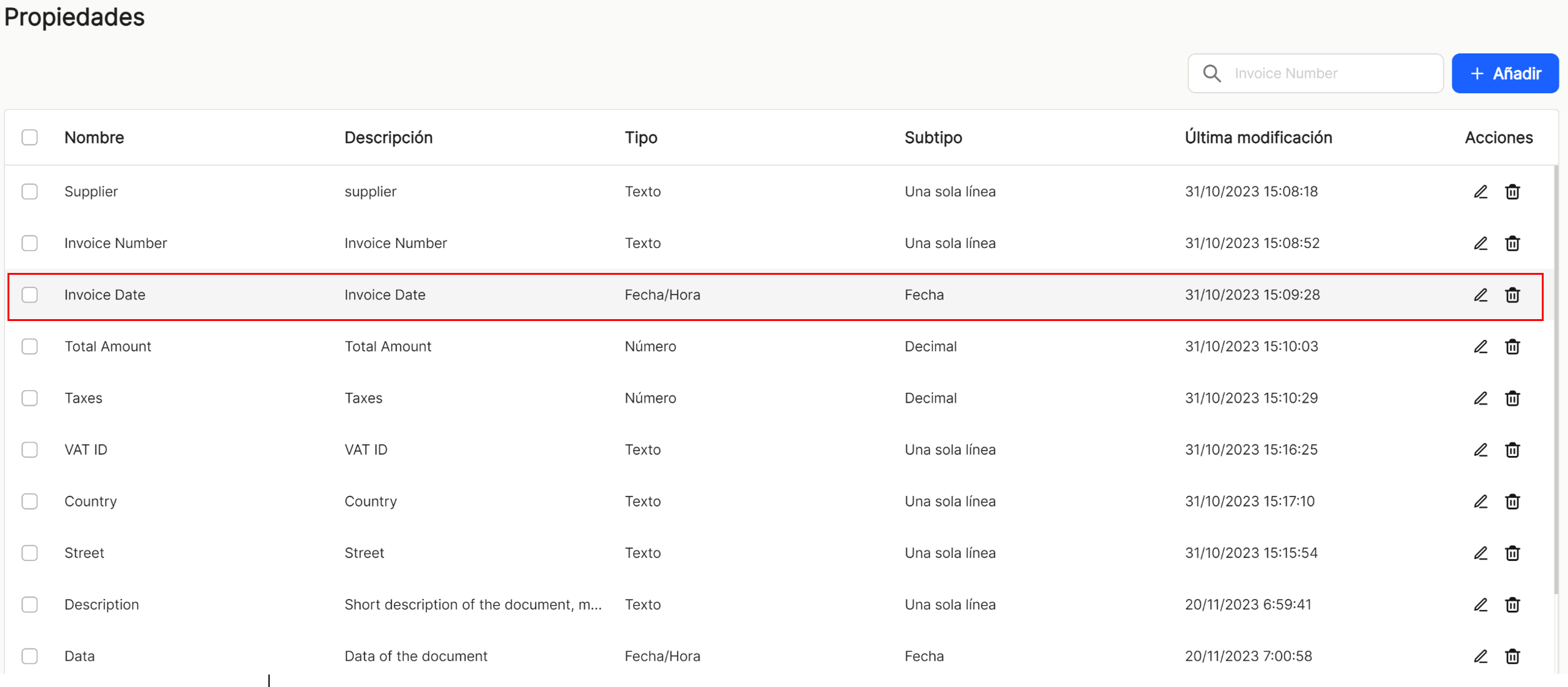Check the Total Amount row checkbox
This screenshot has width=1568, height=687.
point(29,347)
